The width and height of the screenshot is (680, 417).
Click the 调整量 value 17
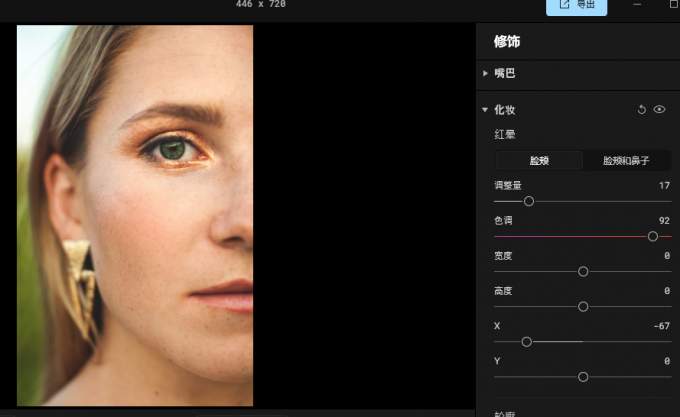(664, 186)
